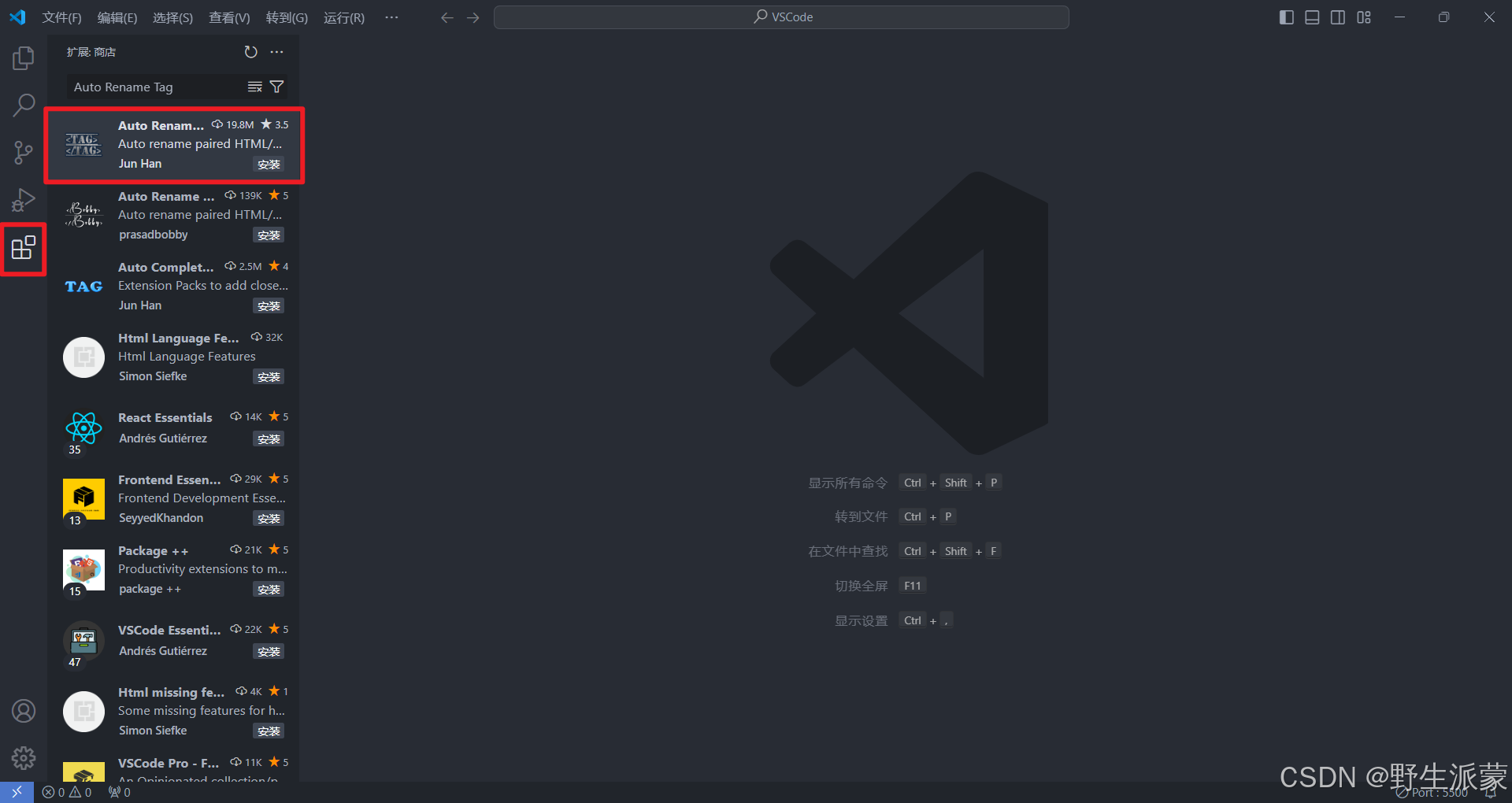Toggle the secondary side bar layout
Screen dimensions: 1512x803
tap(1338, 17)
